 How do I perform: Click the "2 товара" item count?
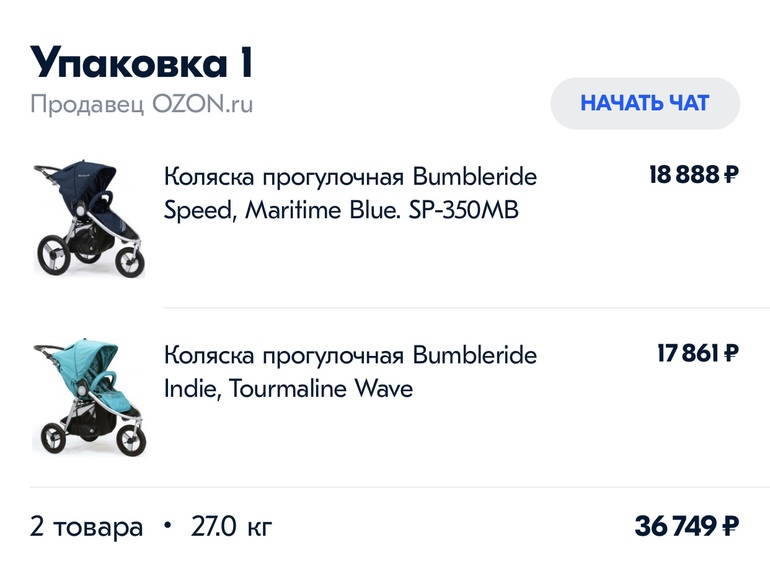[x=86, y=527]
